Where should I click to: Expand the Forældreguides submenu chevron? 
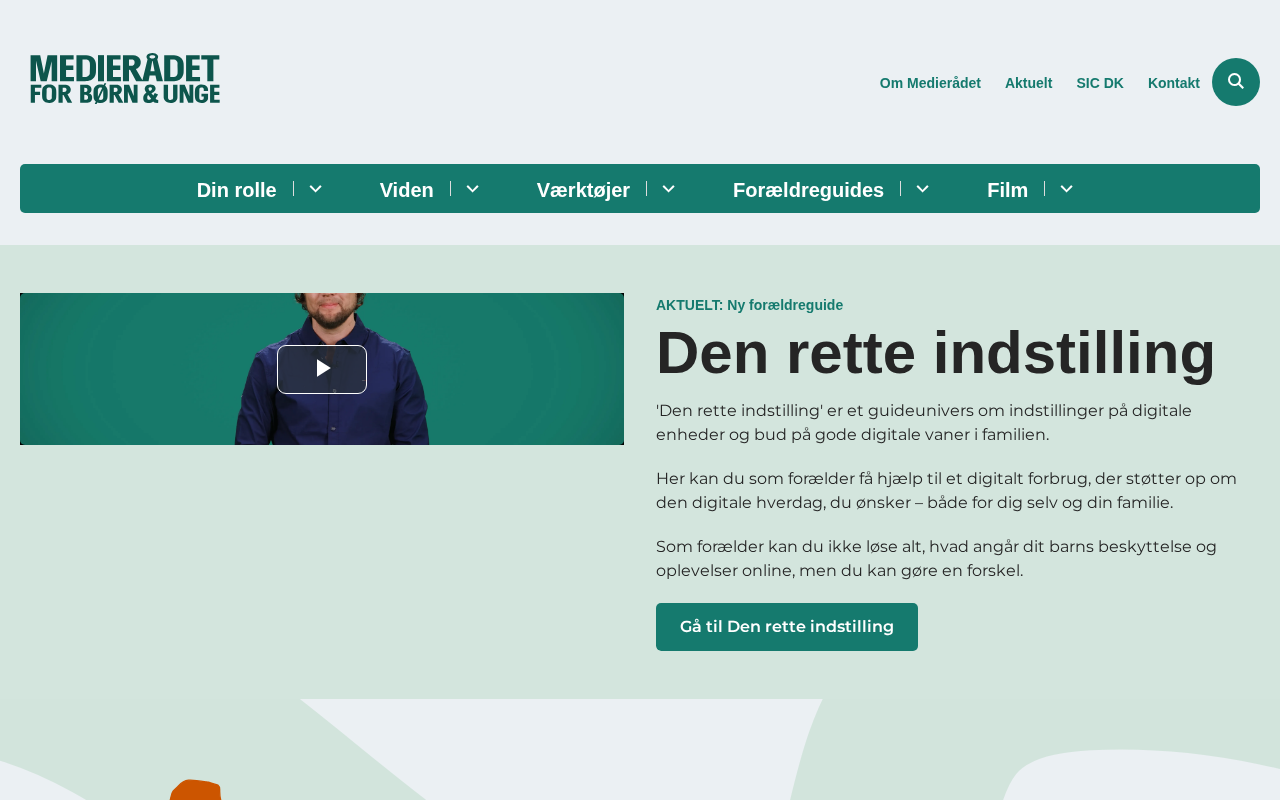pyautogui.click(x=923, y=189)
